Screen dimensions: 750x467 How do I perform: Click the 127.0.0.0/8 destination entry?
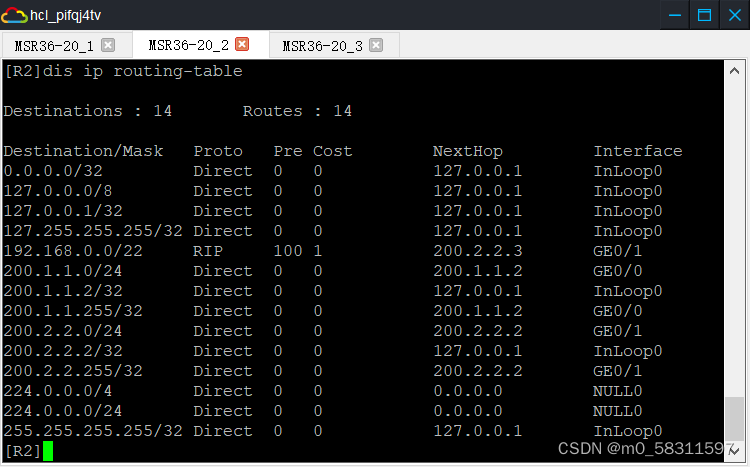58,191
